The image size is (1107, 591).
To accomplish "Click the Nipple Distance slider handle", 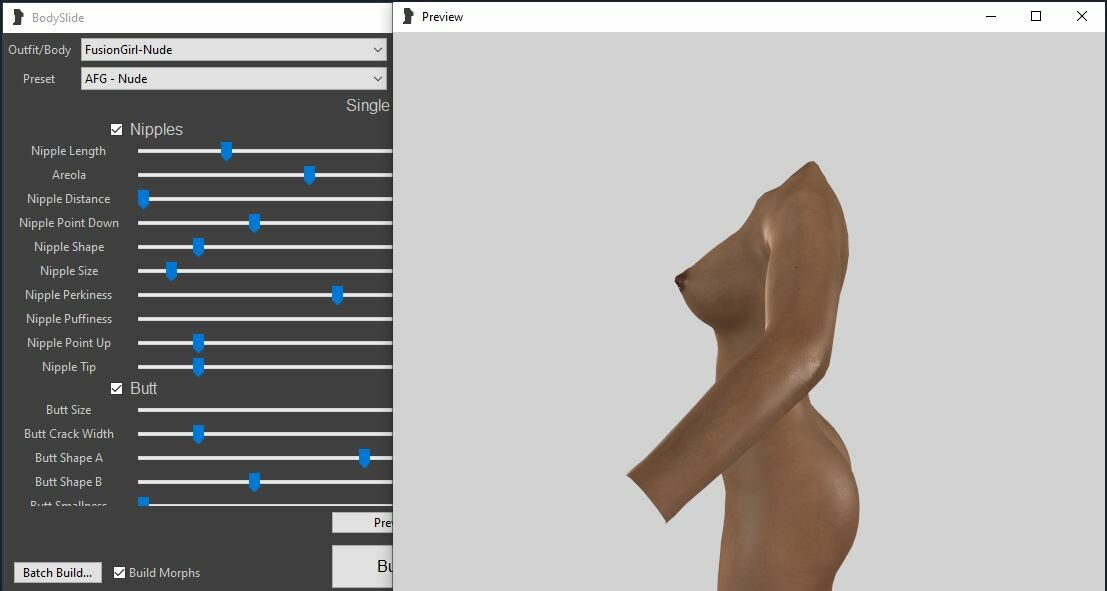I will tap(143, 199).
